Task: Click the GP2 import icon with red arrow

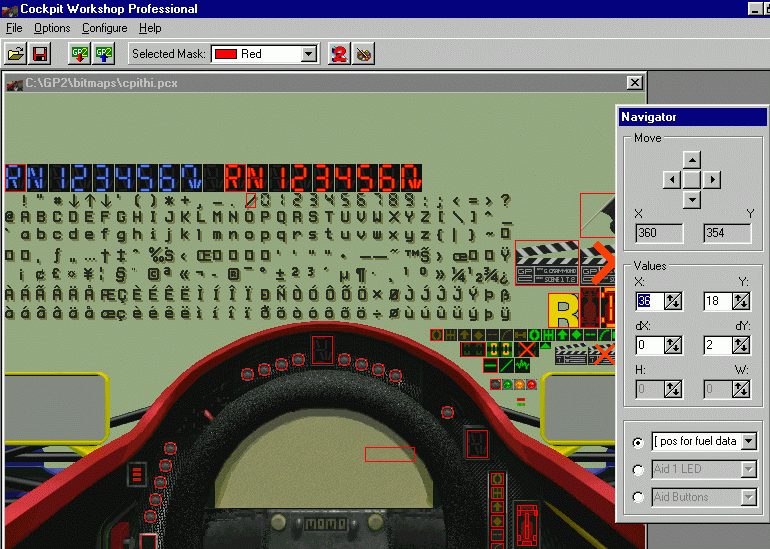Action: (78, 54)
